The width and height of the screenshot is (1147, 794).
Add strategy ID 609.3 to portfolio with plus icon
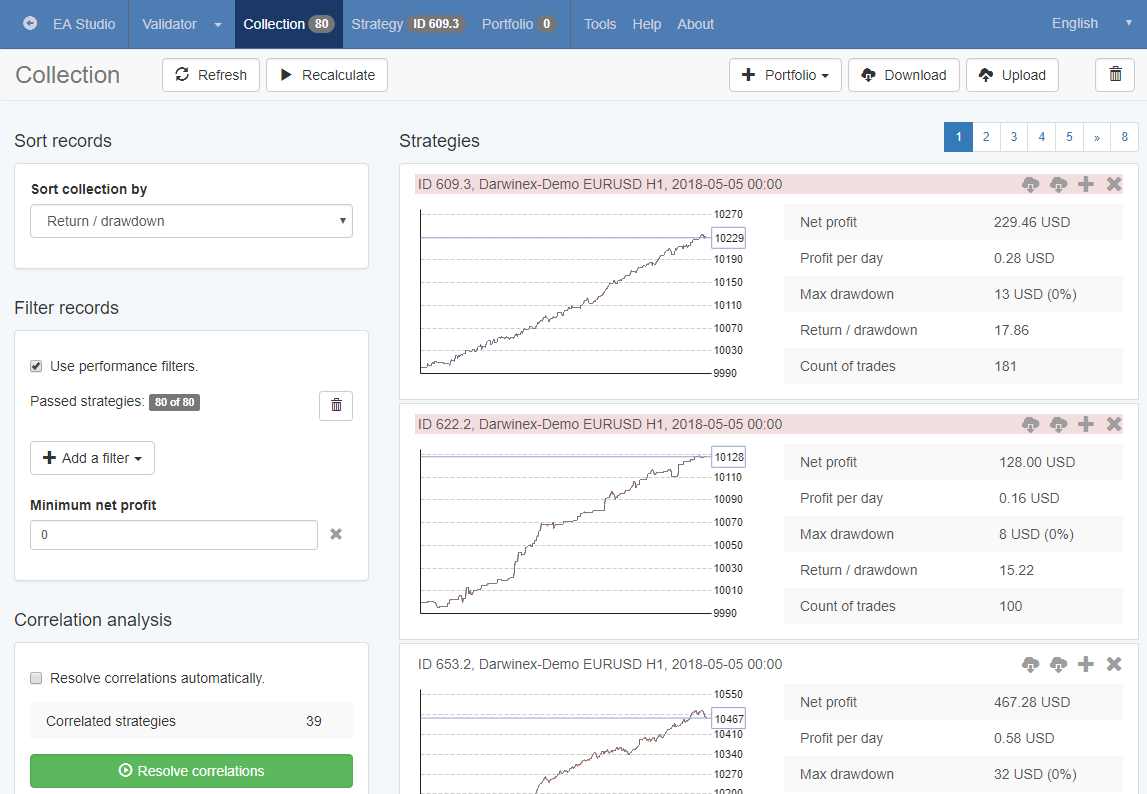[x=1086, y=184]
